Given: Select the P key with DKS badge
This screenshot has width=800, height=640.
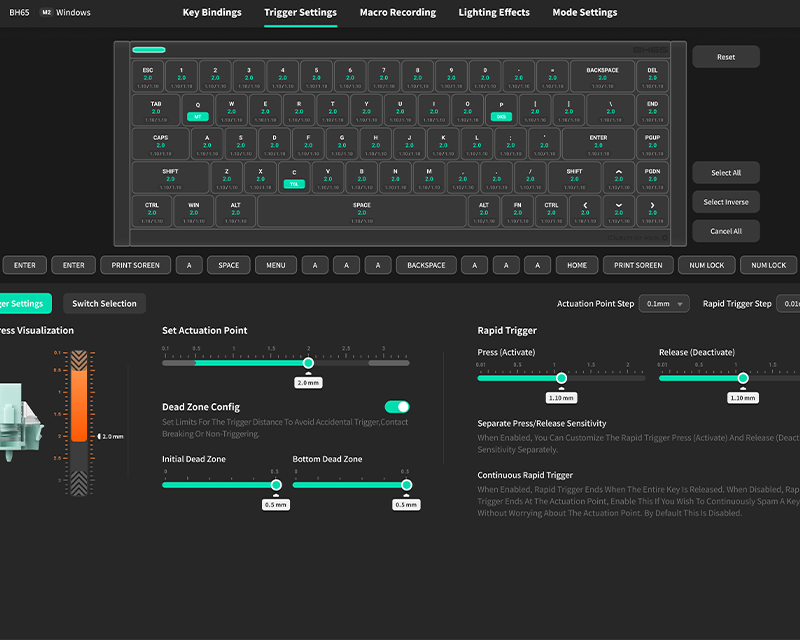Looking at the screenshot, I should point(501,110).
